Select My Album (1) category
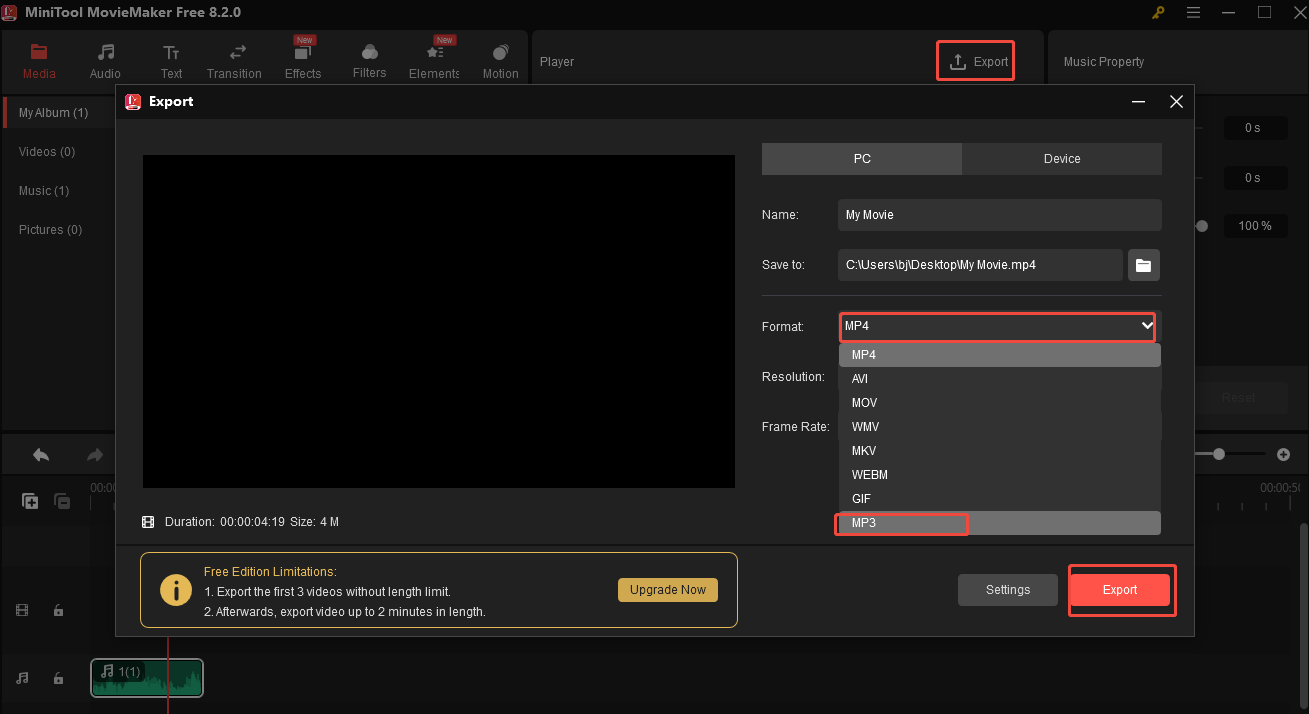Image resolution: width=1309 pixels, height=714 pixels. point(59,113)
